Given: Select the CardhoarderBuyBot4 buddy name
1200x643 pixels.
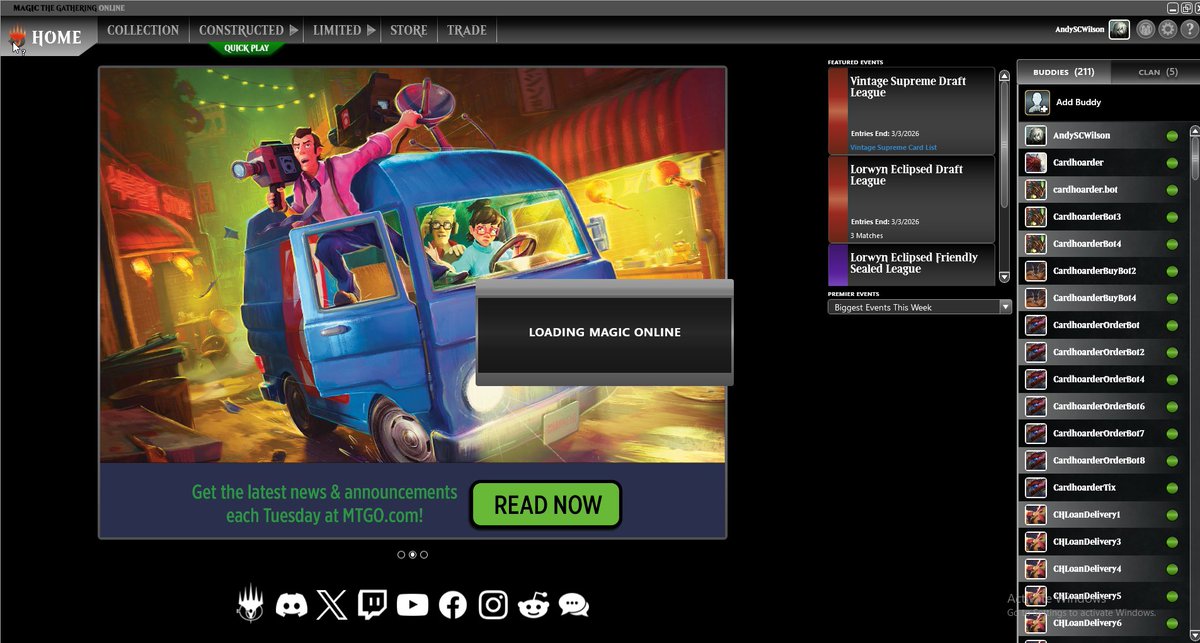Looking at the screenshot, I should [x=1094, y=298].
